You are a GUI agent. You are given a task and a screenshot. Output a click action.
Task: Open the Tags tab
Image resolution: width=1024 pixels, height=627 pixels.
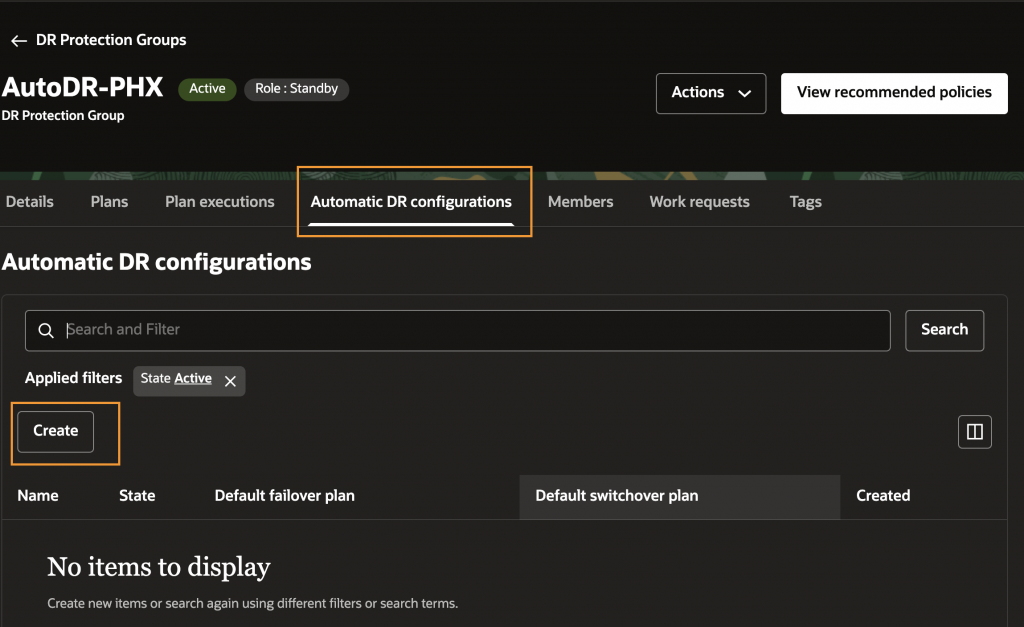coord(805,202)
